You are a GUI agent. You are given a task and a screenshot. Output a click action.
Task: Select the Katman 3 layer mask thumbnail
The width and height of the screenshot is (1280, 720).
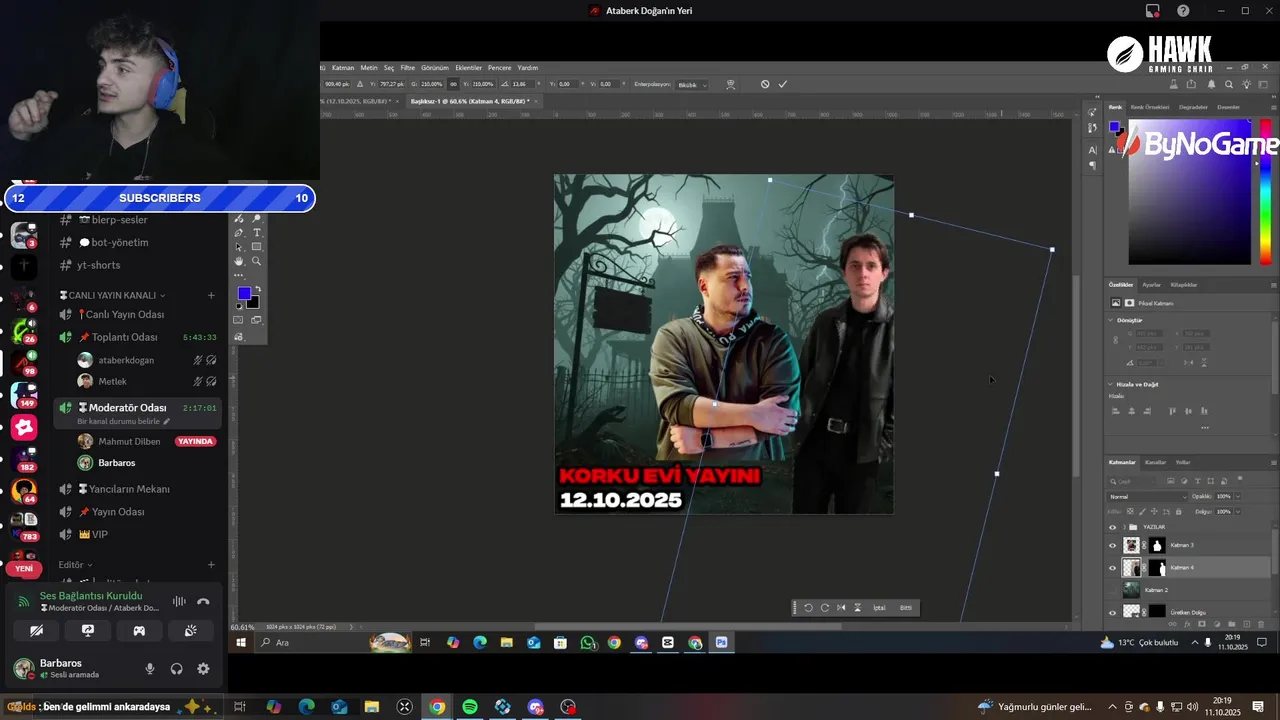(x=1157, y=545)
